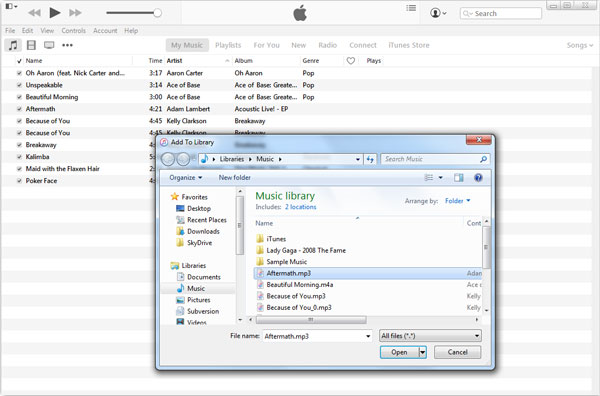The width and height of the screenshot is (600, 396).
Task: Open the Organize dropdown menu
Action: (186, 178)
